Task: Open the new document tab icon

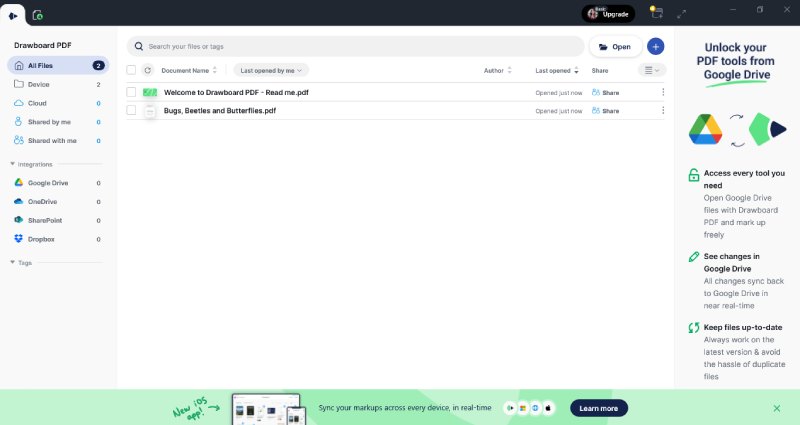Action: click(x=38, y=15)
